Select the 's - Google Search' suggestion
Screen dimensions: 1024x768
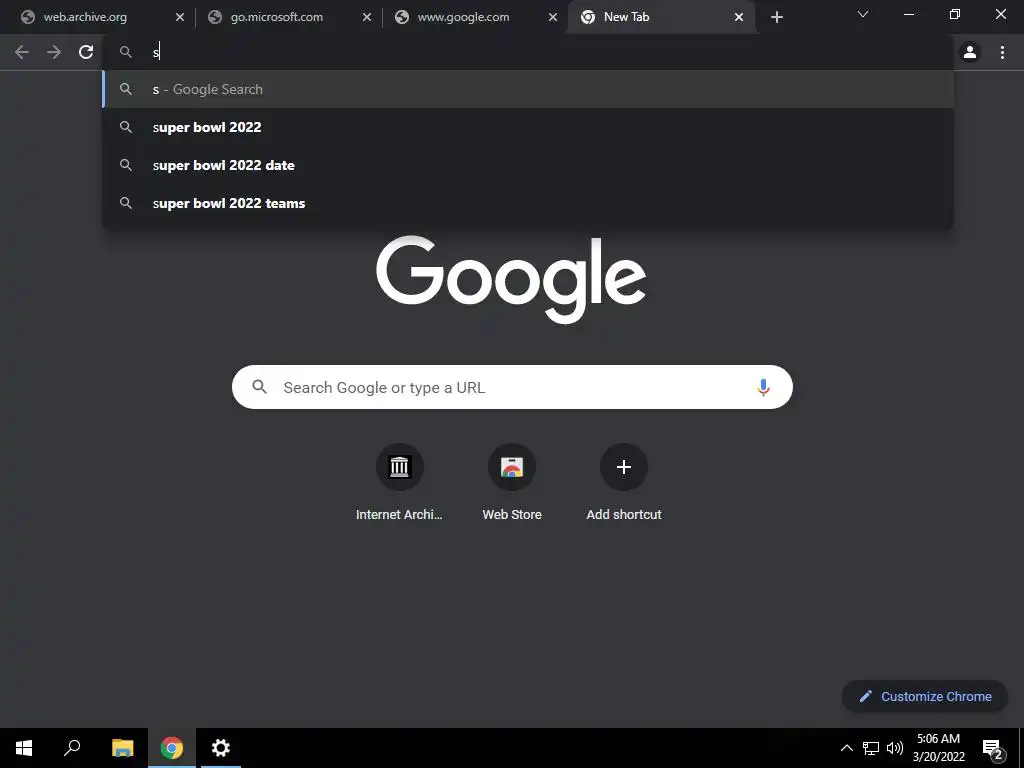click(x=528, y=89)
